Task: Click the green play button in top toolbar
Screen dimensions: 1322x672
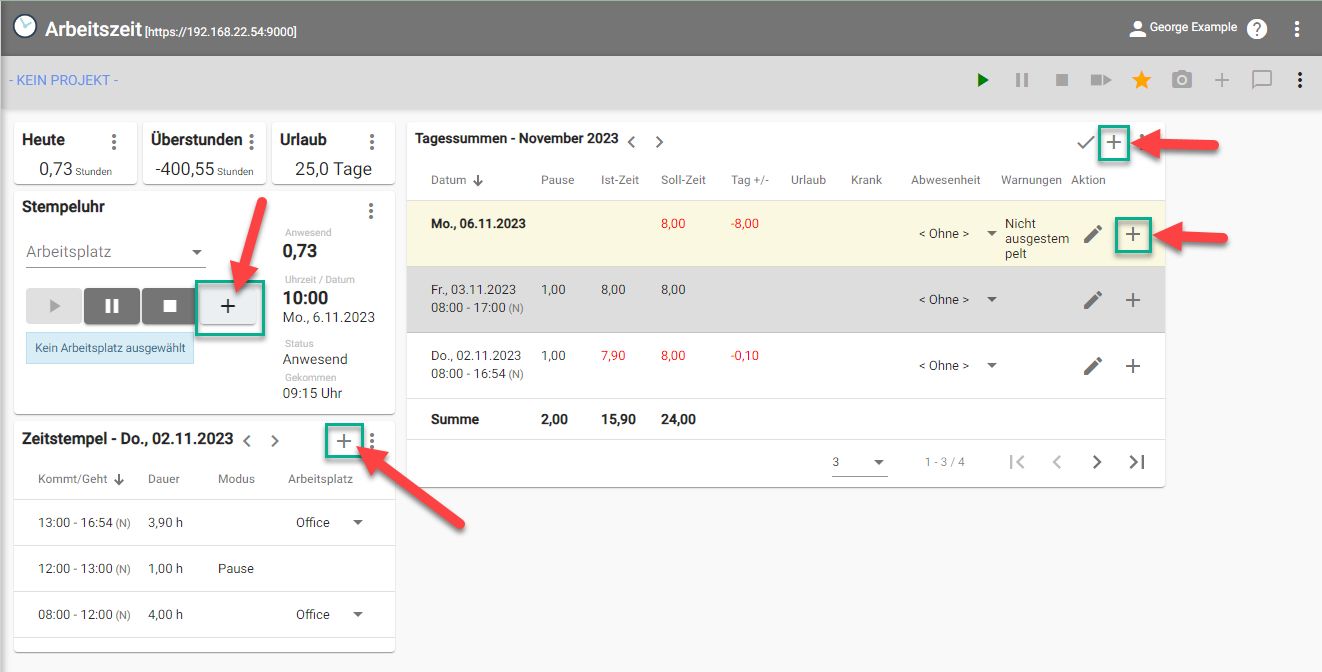Action: point(983,80)
